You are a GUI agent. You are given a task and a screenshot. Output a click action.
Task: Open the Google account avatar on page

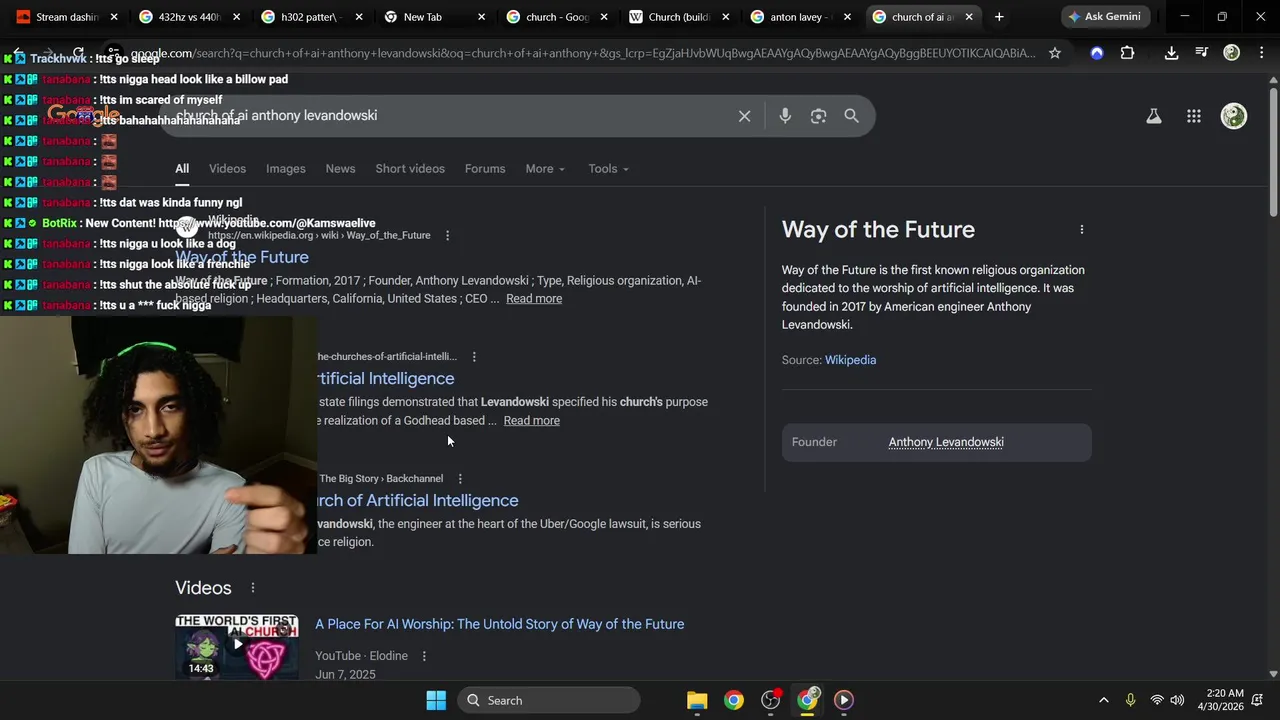(1234, 116)
